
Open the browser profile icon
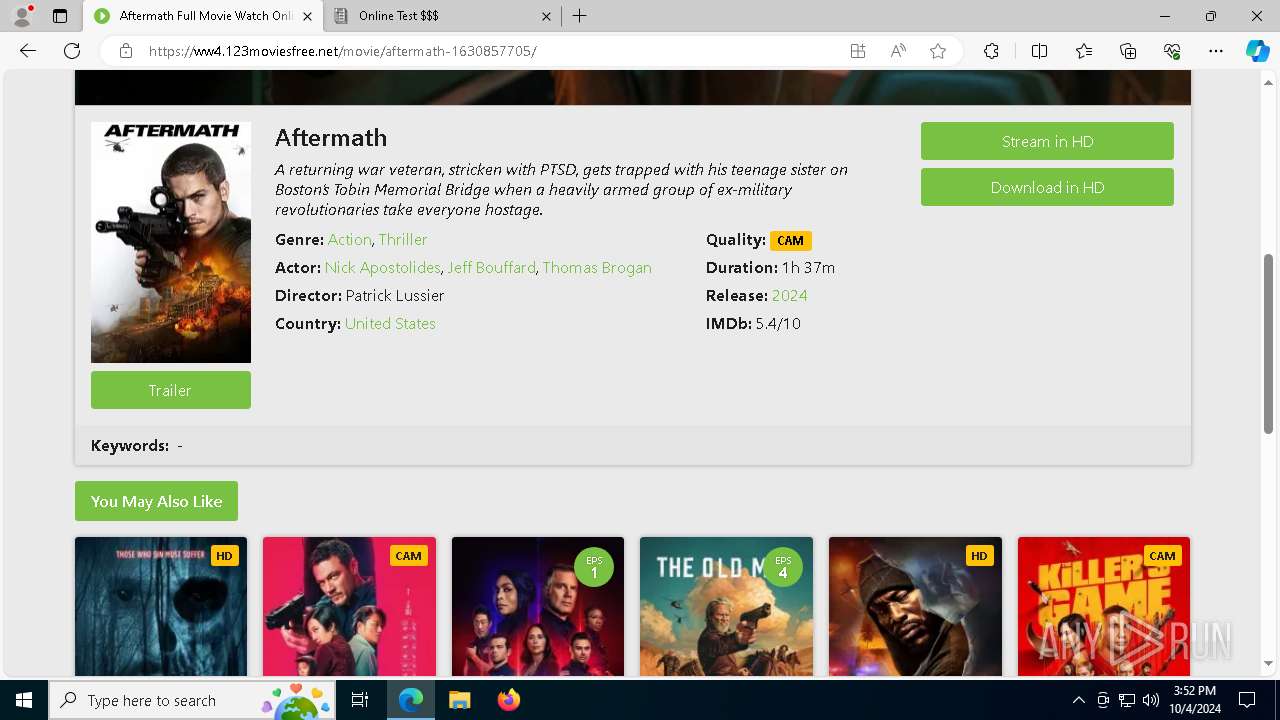coord(22,16)
